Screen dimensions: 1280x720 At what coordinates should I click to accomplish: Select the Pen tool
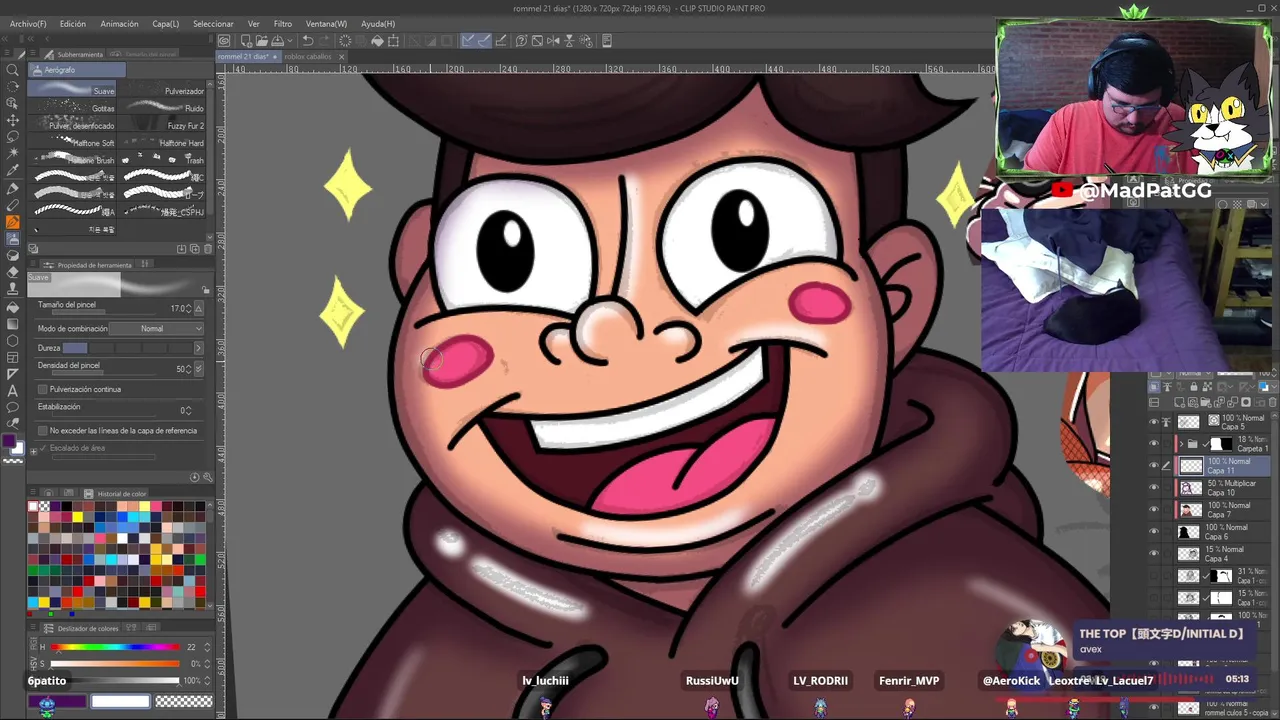[x=13, y=188]
